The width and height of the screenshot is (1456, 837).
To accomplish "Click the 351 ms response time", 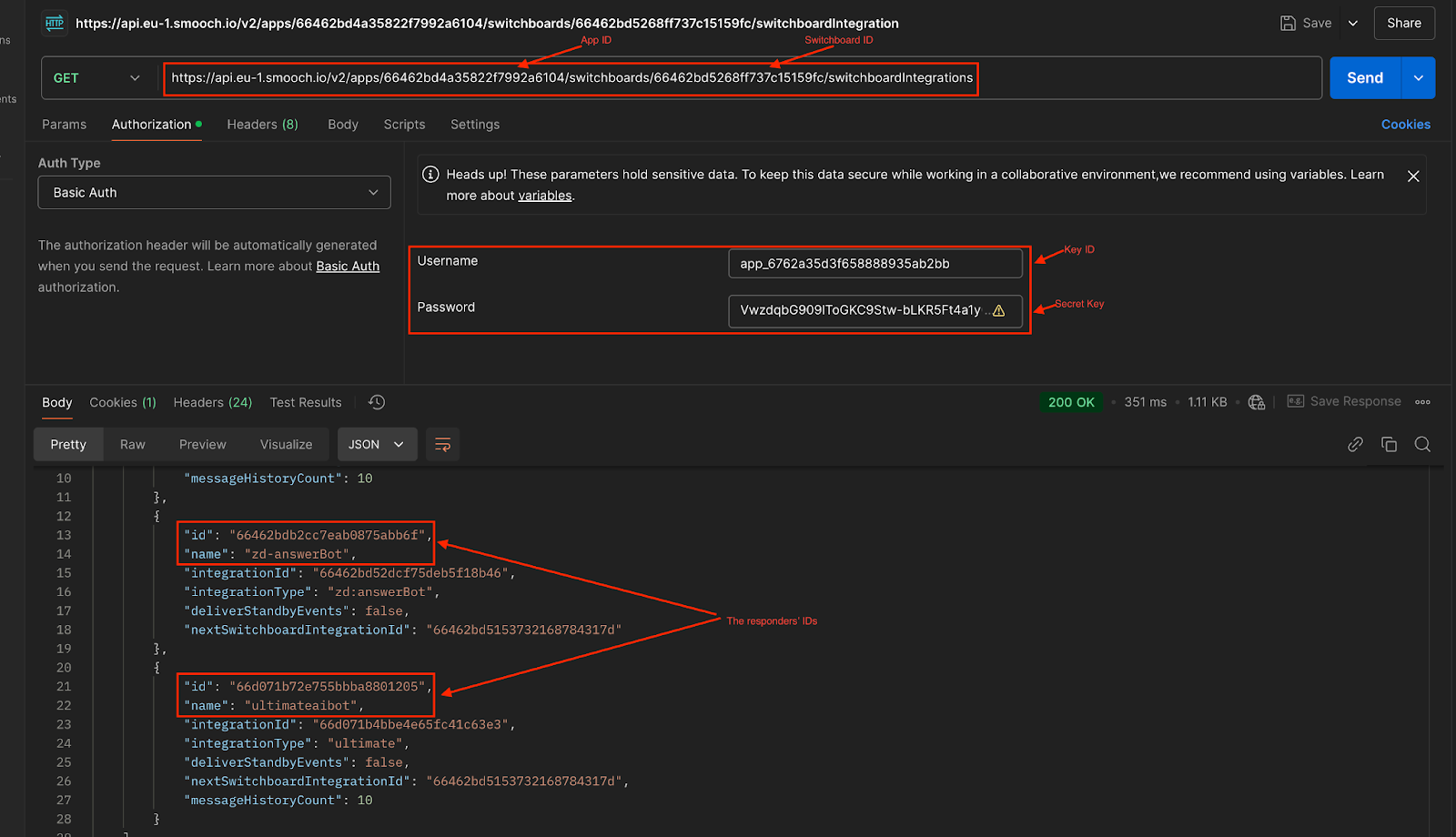I will (x=1145, y=402).
